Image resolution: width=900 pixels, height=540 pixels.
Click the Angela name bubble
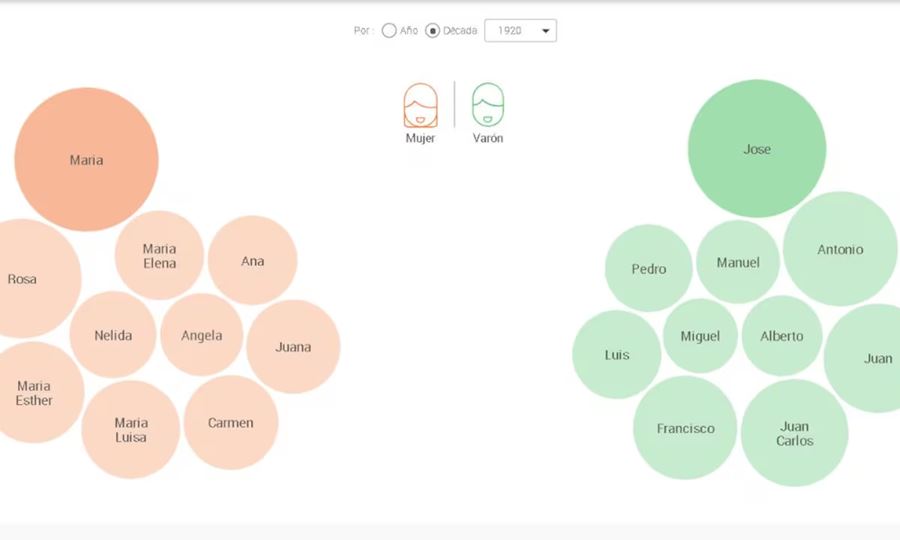point(201,335)
